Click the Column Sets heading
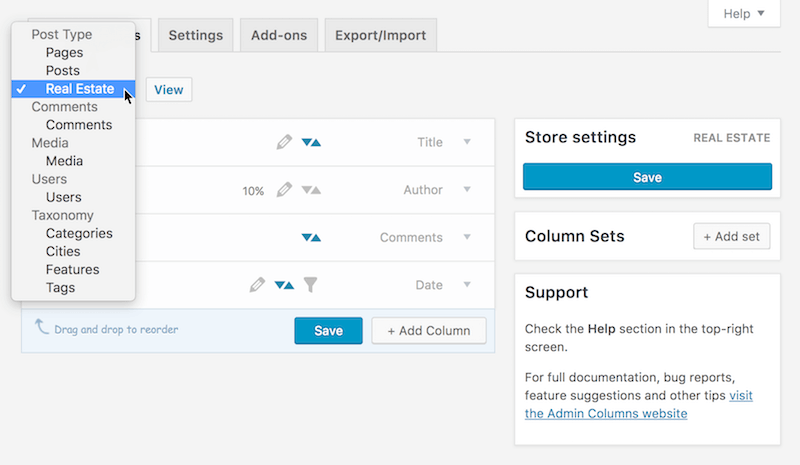Image resolution: width=800 pixels, height=465 pixels. pos(574,236)
